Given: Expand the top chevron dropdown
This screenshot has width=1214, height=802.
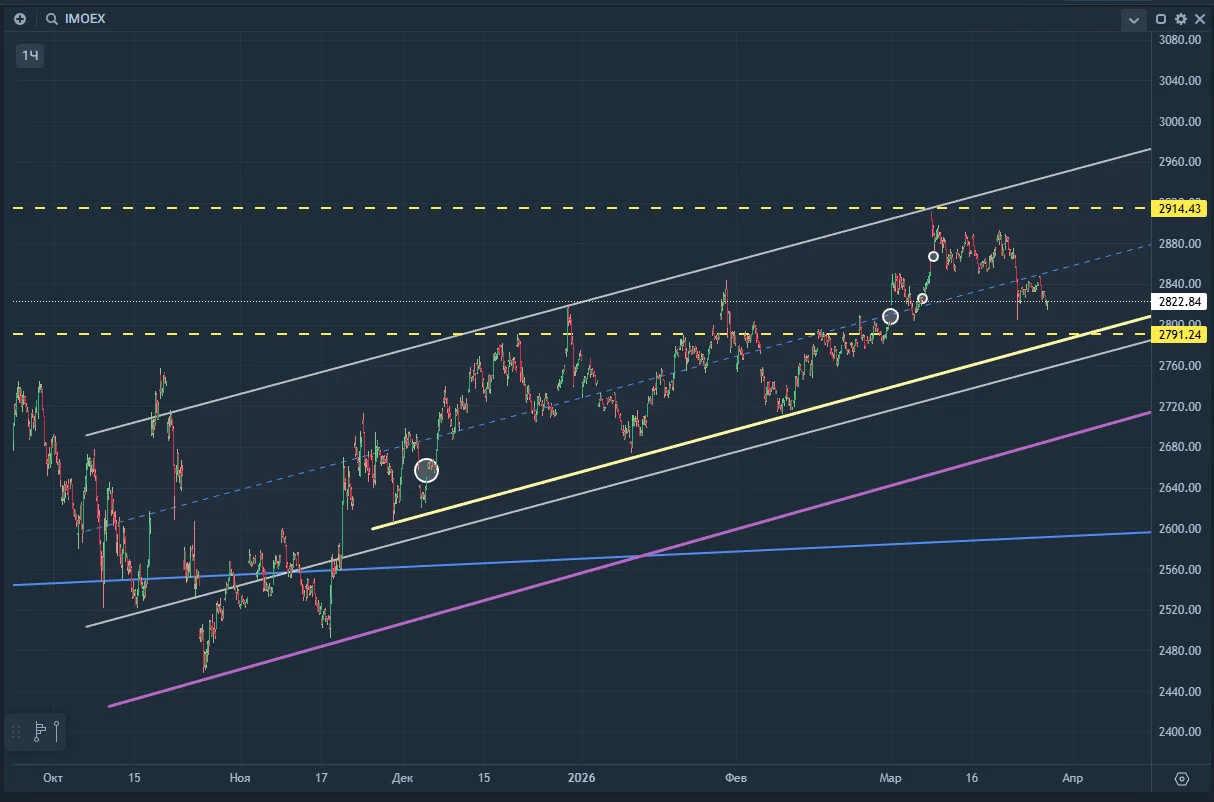Looking at the screenshot, I should [1133, 19].
